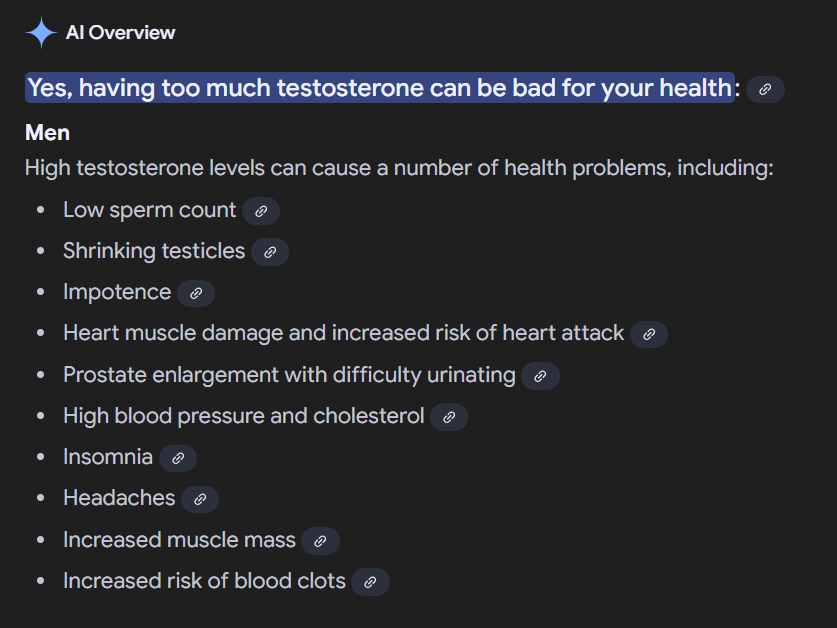This screenshot has width=837, height=628.
Task: Open source link for High blood pressure
Action: click(x=449, y=417)
